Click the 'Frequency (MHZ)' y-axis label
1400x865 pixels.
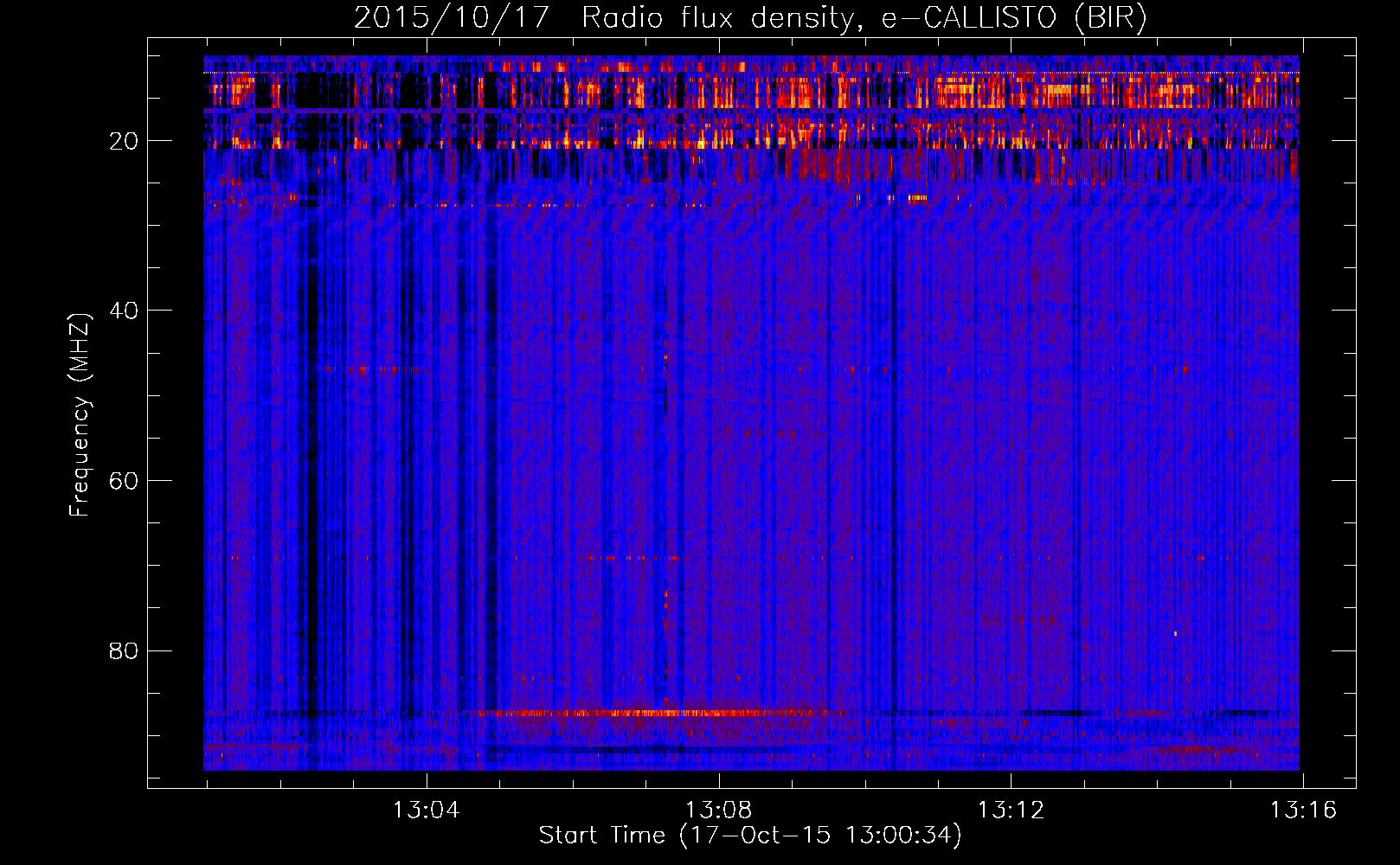[x=79, y=415]
